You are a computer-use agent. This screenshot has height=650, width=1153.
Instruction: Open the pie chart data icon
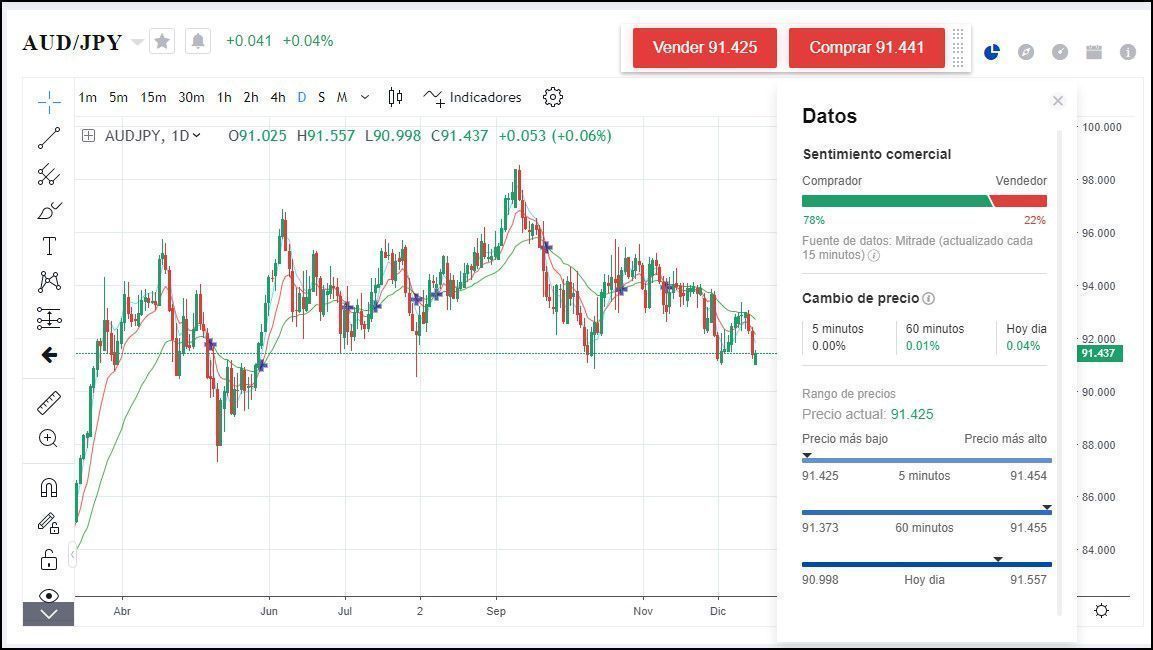click(x=991, y=52)
